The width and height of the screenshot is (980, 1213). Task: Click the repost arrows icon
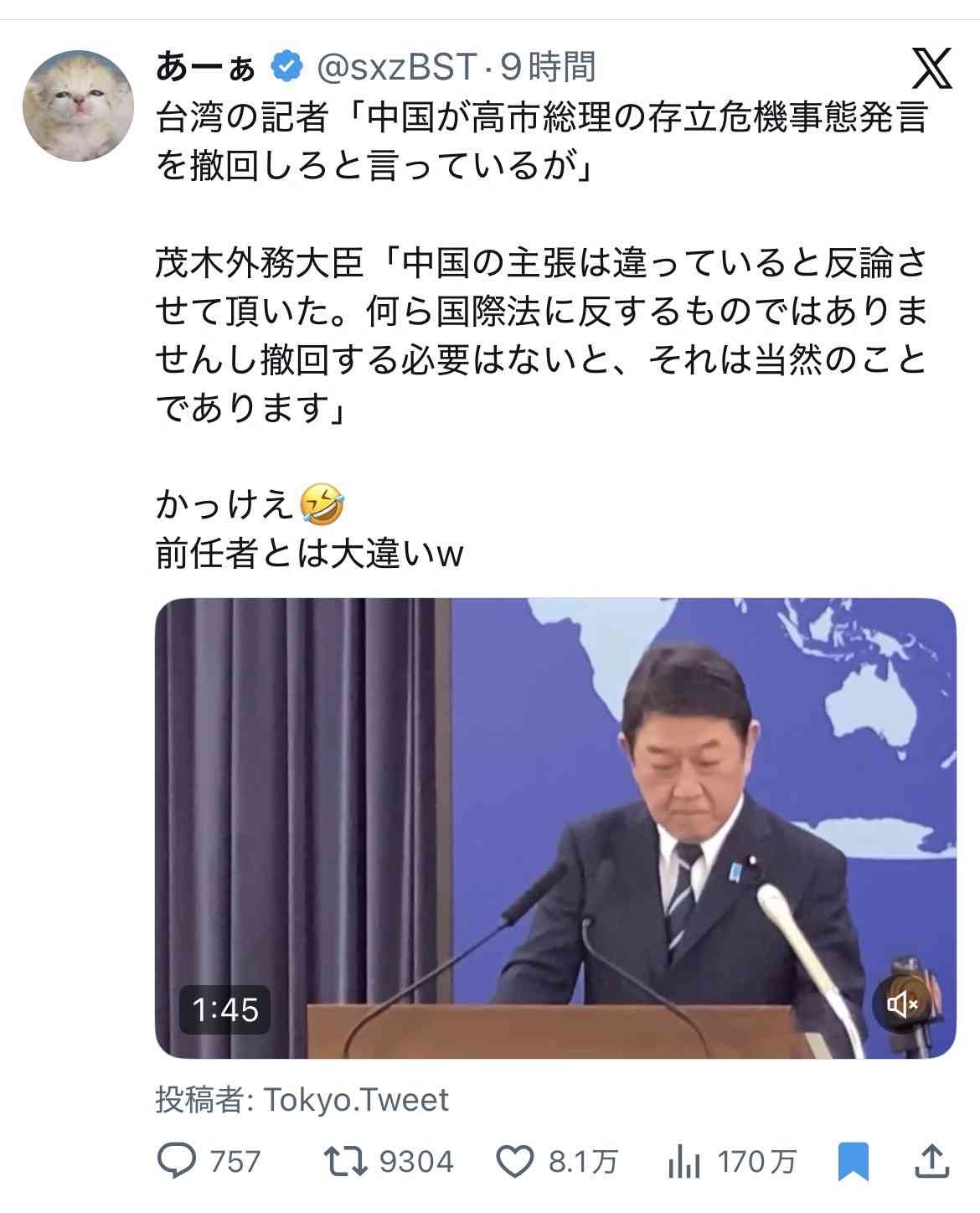pos(346,1161)
